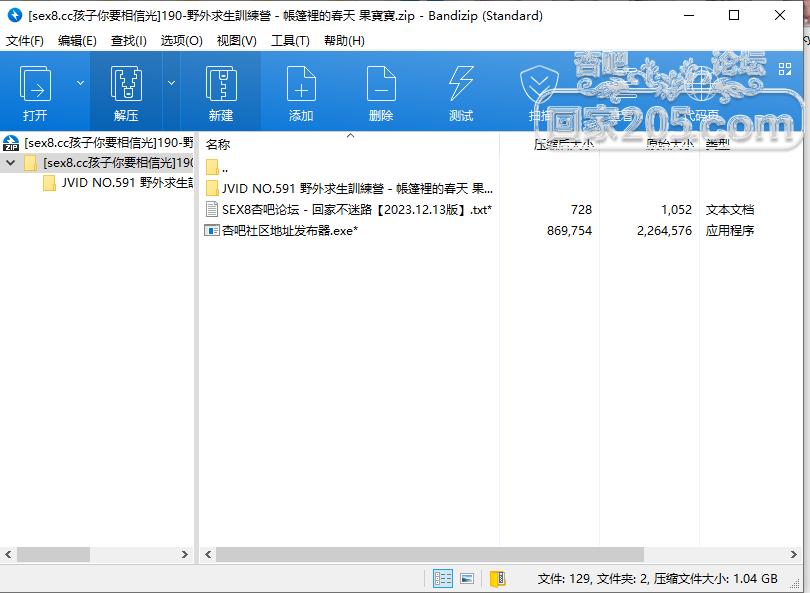Screen dimensions: 810x593
Task: Switch to icon view in status bar
Action: [467, 579]
